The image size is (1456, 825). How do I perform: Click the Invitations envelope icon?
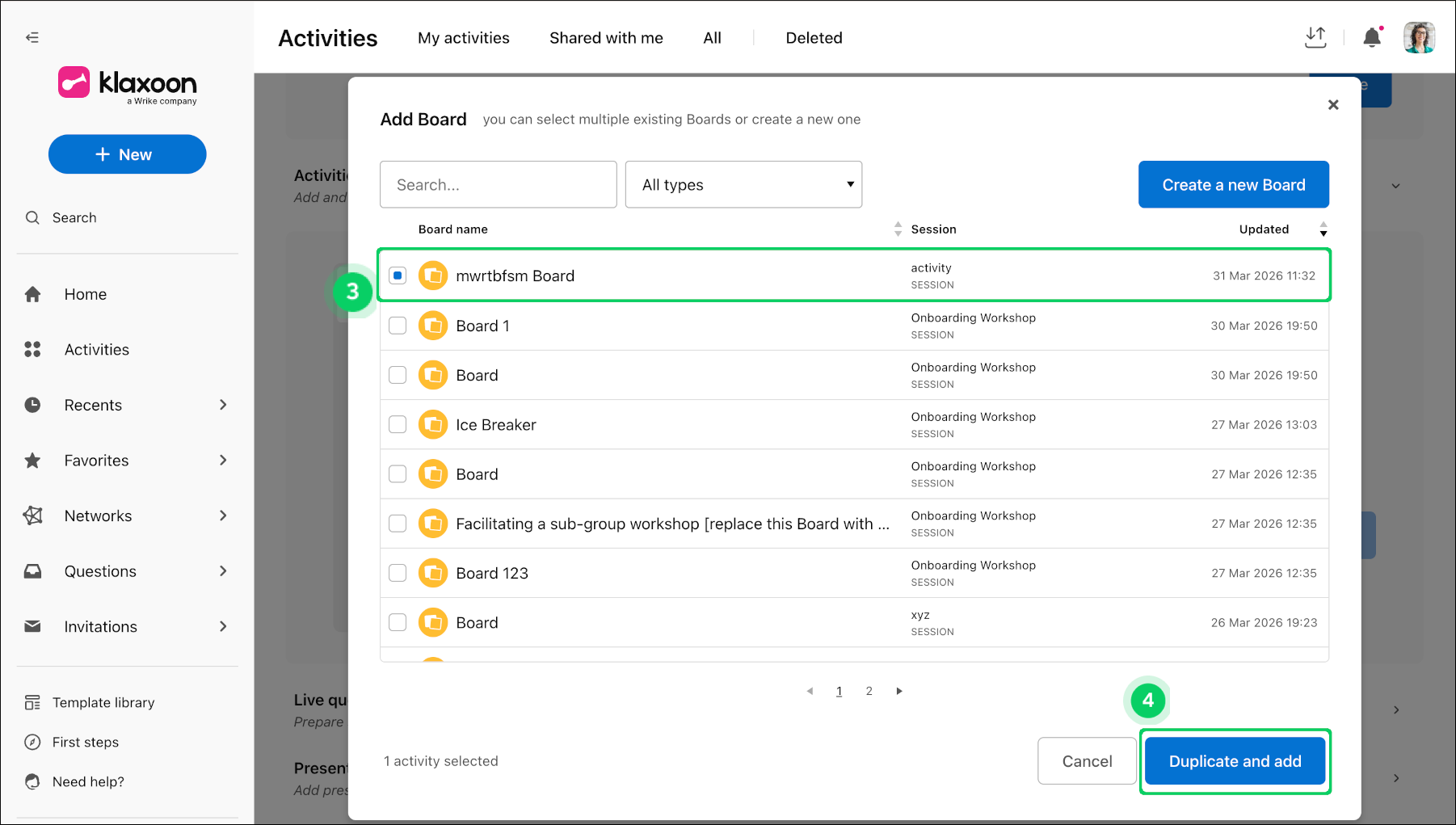tap(32, 626)
